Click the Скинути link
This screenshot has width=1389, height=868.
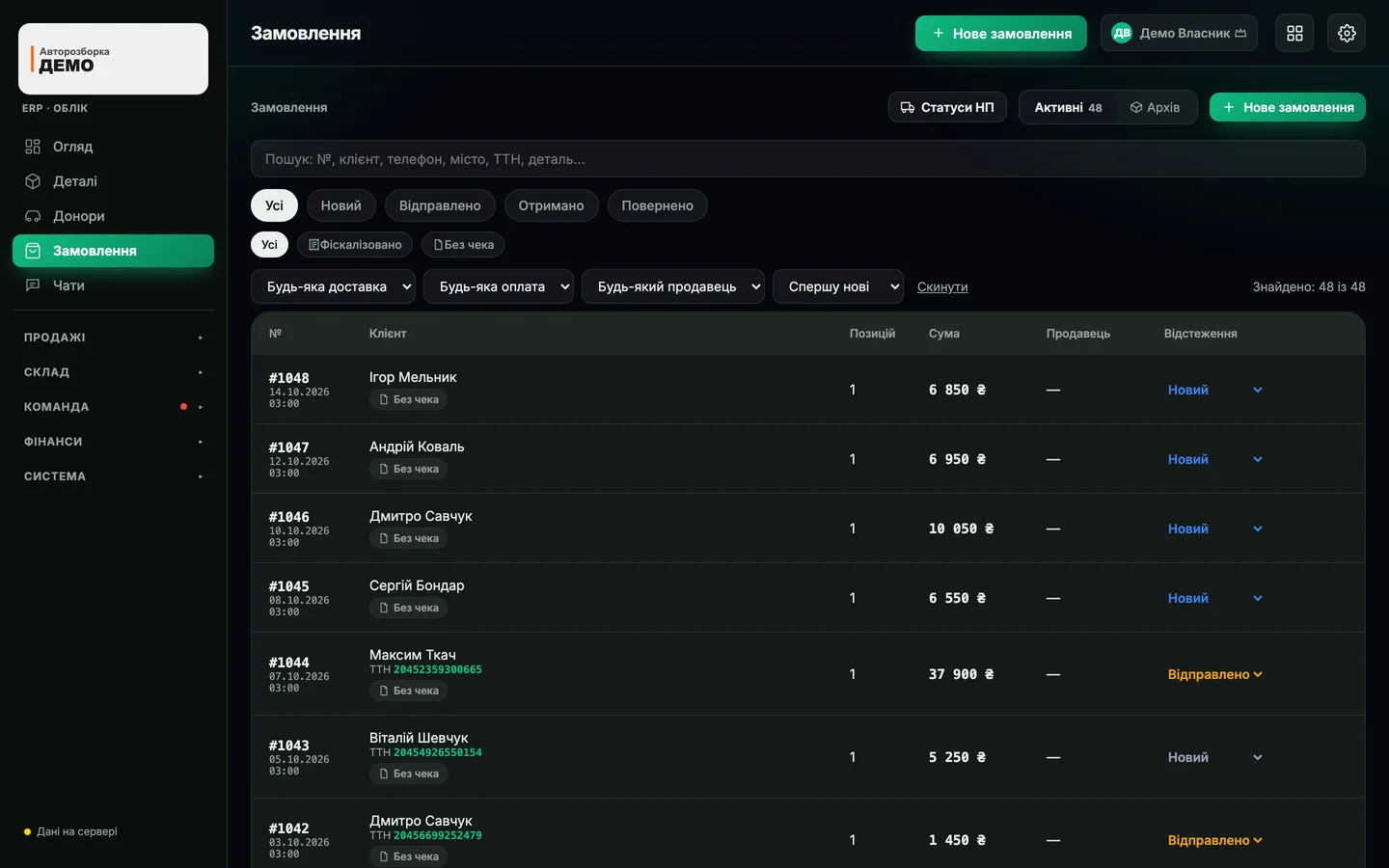pyautogui.click(x=942, y=286)
